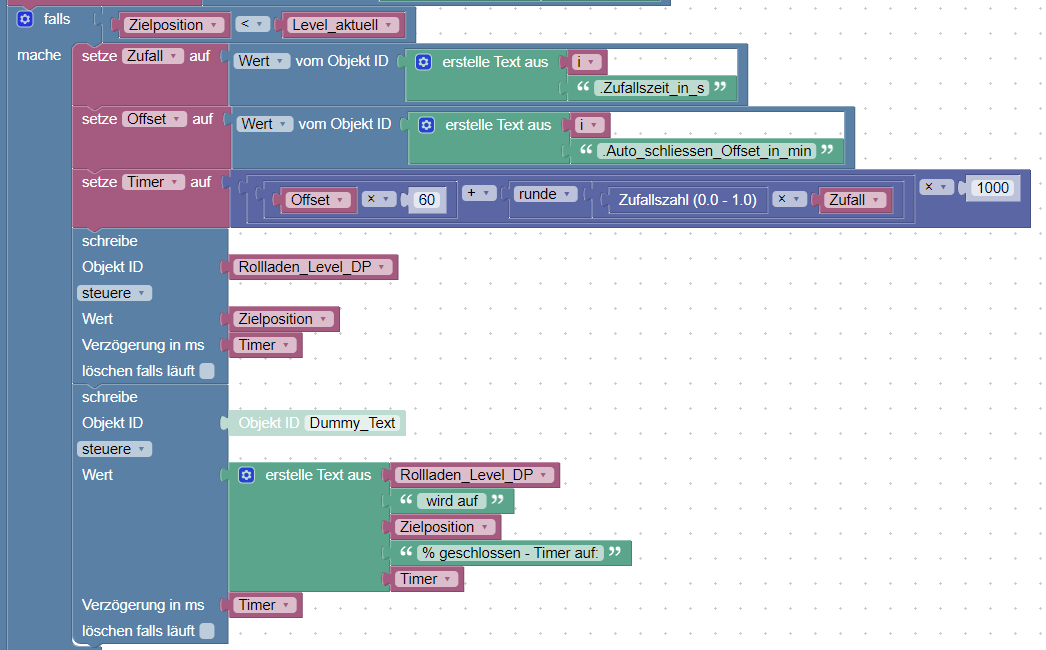Open the gear mutator on the falls block
This screenshot has height=650, width=1046.
click(25, 19)
